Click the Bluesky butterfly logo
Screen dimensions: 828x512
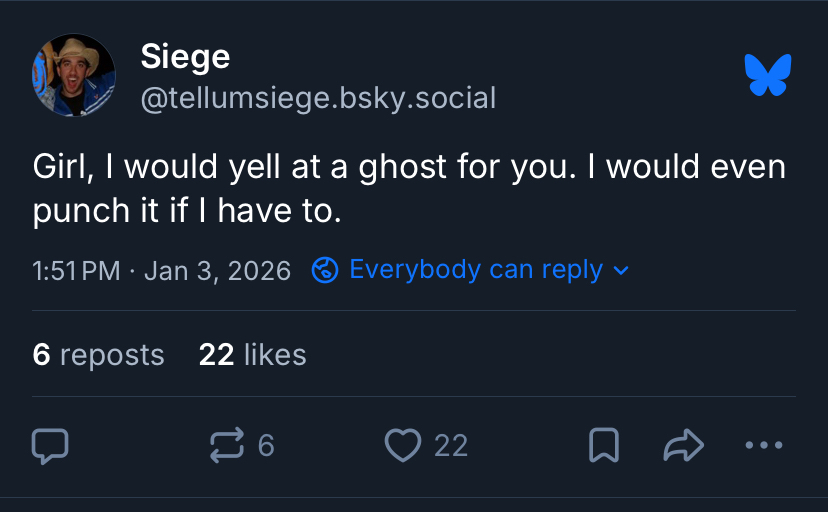768,75
